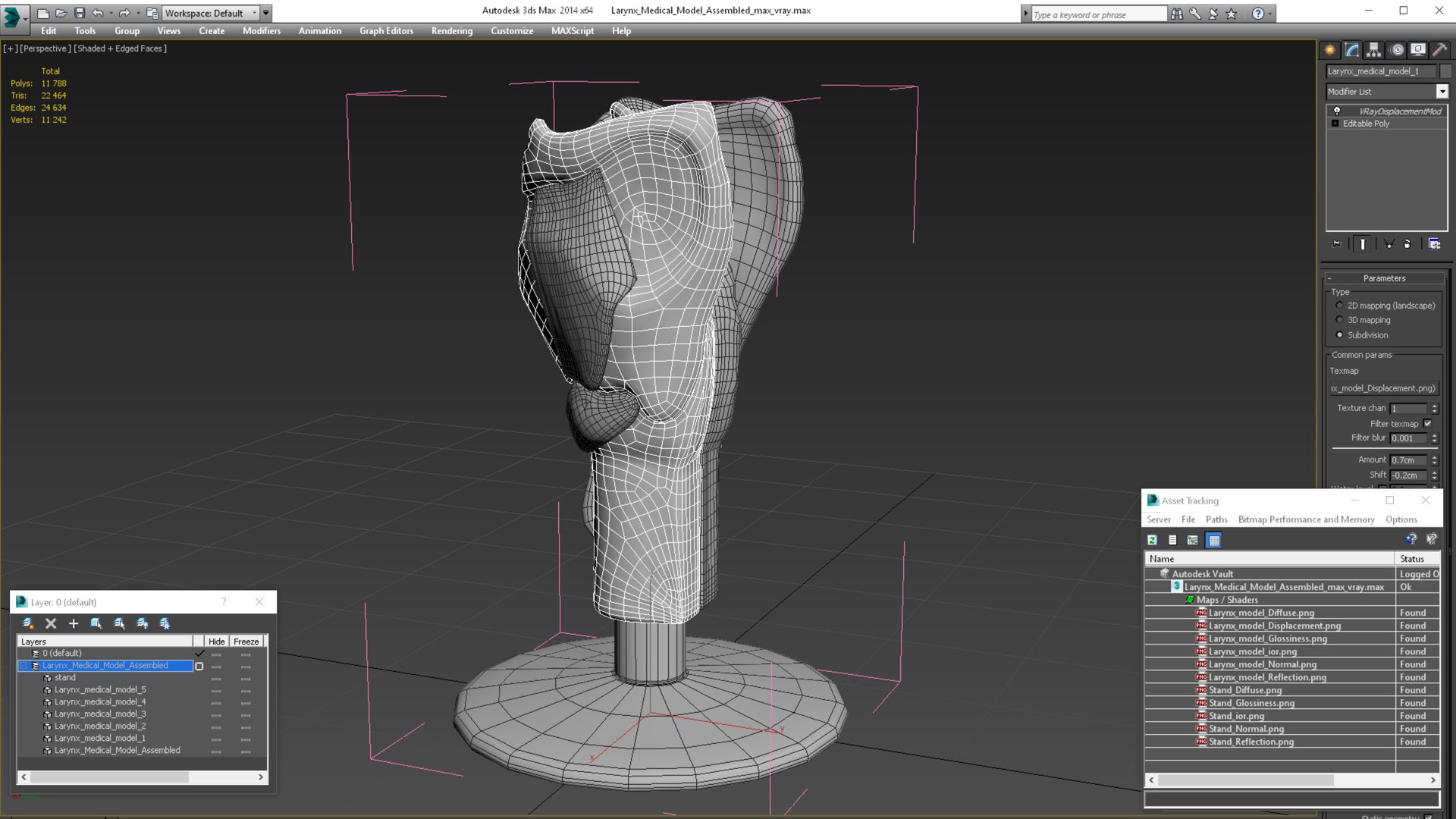Click the Pin Stack icon

[x=1336, y=244]
